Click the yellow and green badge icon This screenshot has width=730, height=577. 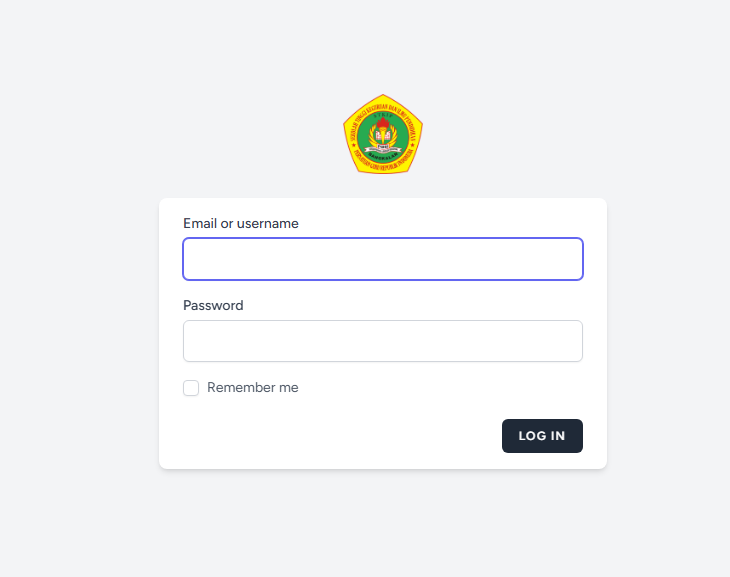coord(383,135)
